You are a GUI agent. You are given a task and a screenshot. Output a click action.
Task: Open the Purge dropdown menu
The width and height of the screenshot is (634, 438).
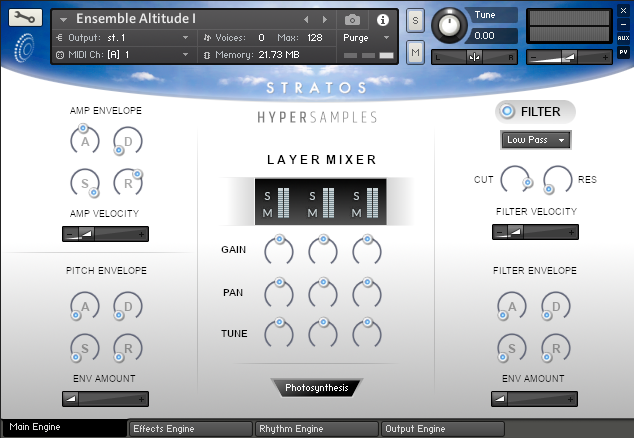click(x=366, y=38)
